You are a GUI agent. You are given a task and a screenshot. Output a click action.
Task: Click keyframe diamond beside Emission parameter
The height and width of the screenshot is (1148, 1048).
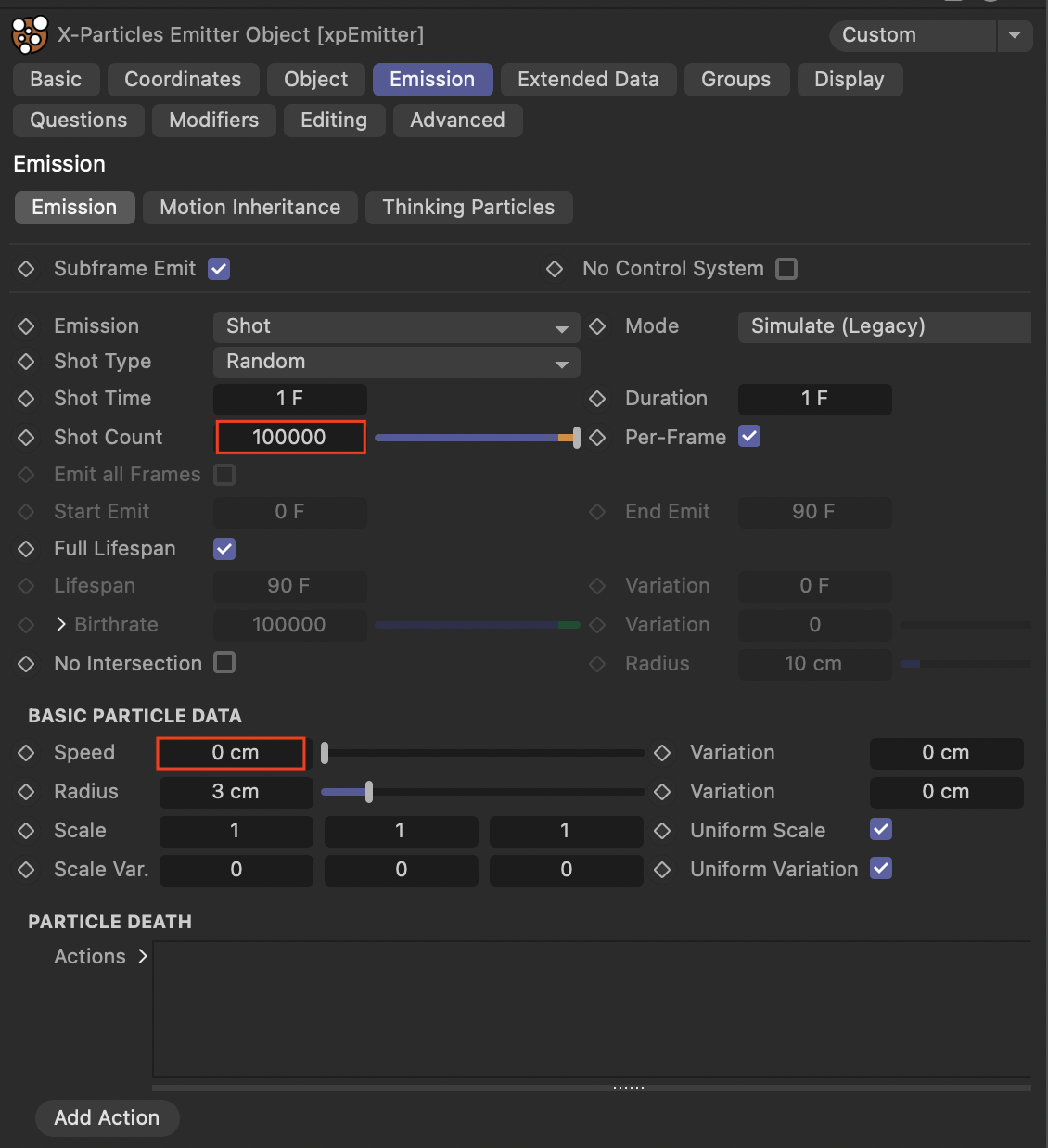26,326
